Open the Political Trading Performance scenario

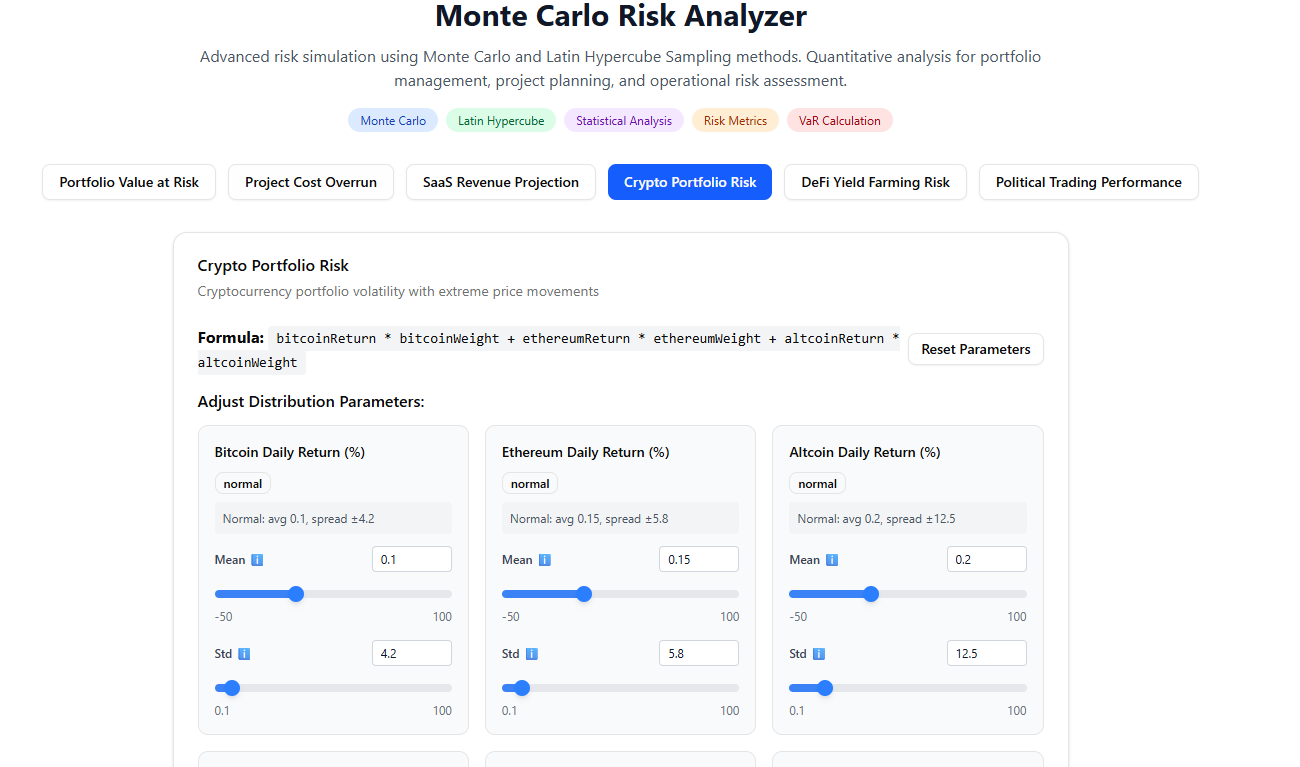(x=1088, y=182)
